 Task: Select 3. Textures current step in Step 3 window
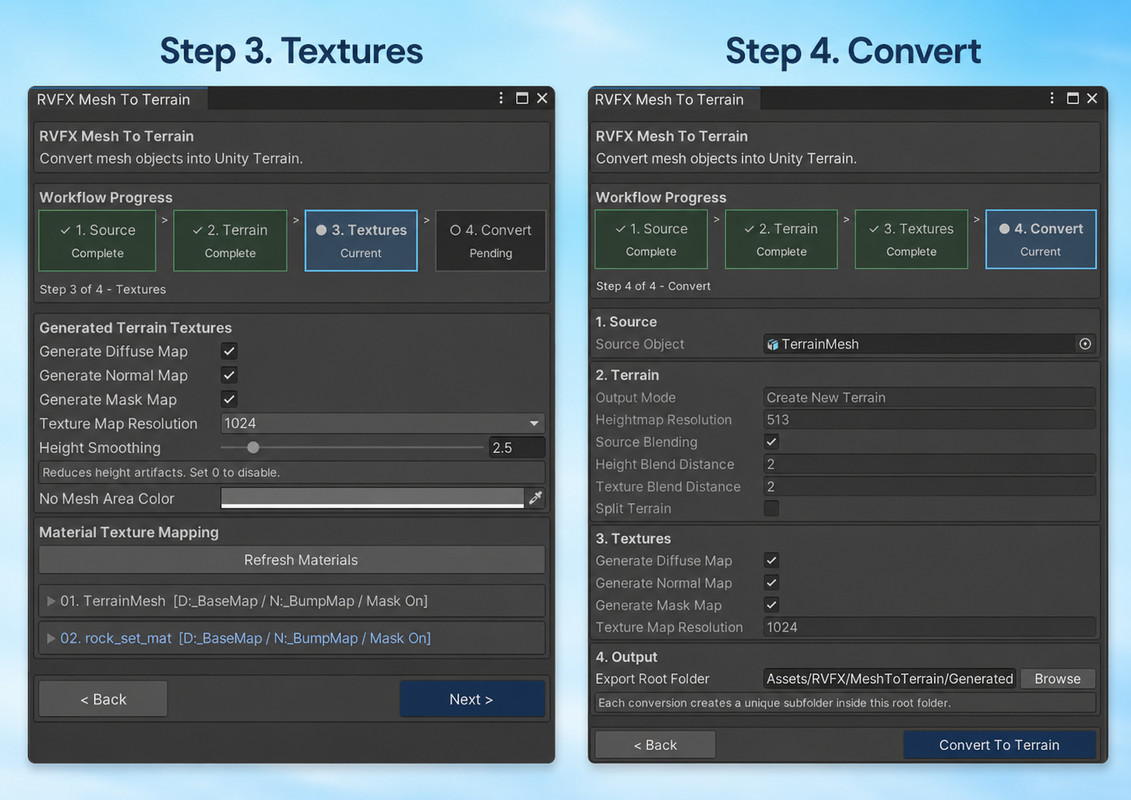pyautogui.click(x=361, y=241)
